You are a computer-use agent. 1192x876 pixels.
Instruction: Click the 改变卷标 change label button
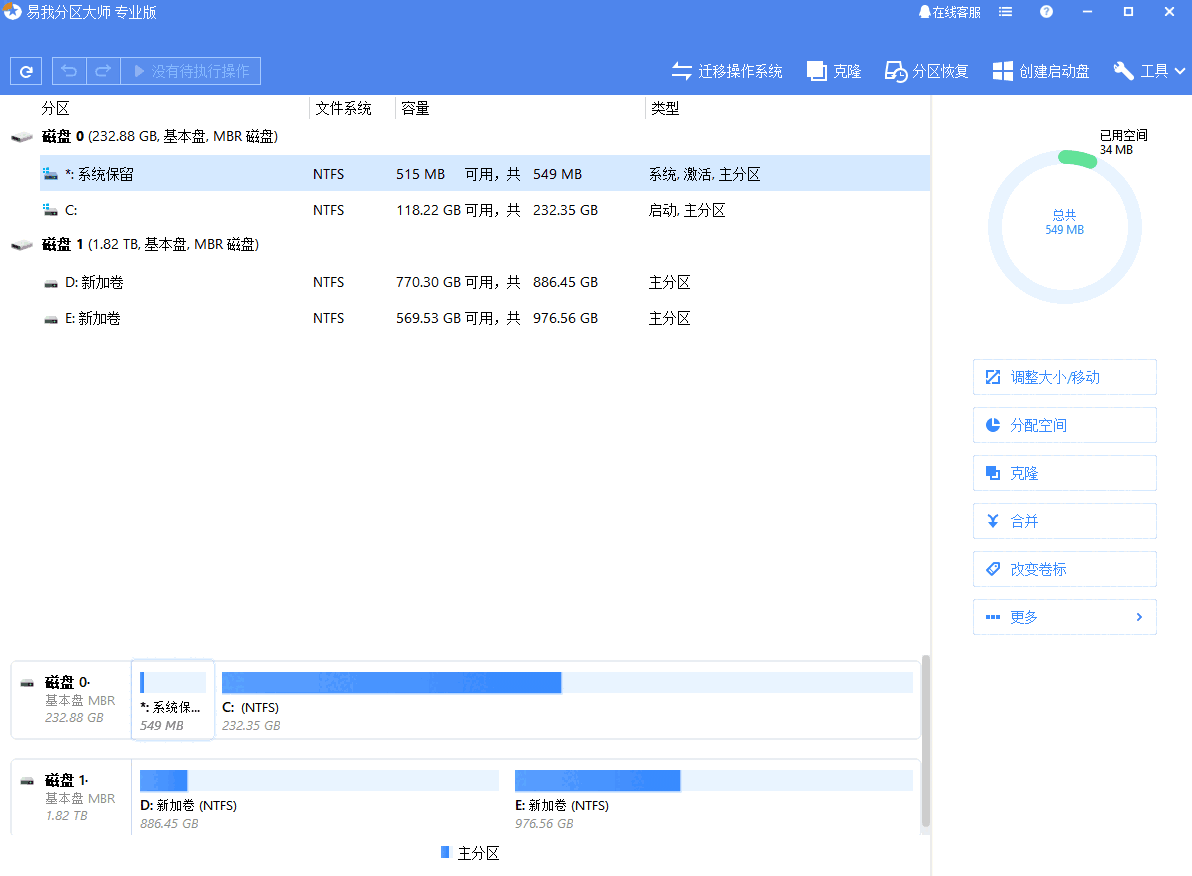coord(1064,569)
